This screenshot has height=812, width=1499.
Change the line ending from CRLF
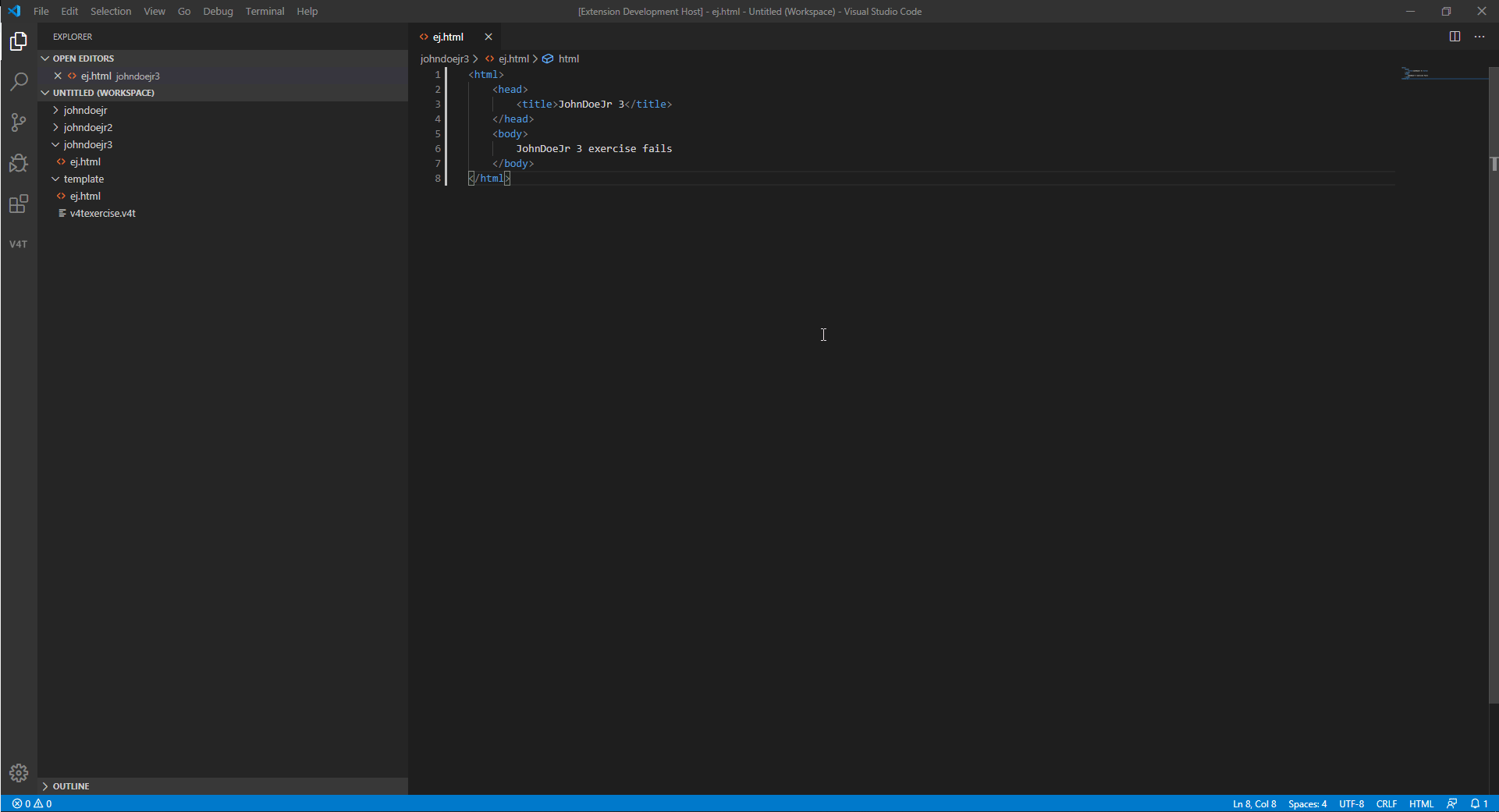pos(1387,803)
